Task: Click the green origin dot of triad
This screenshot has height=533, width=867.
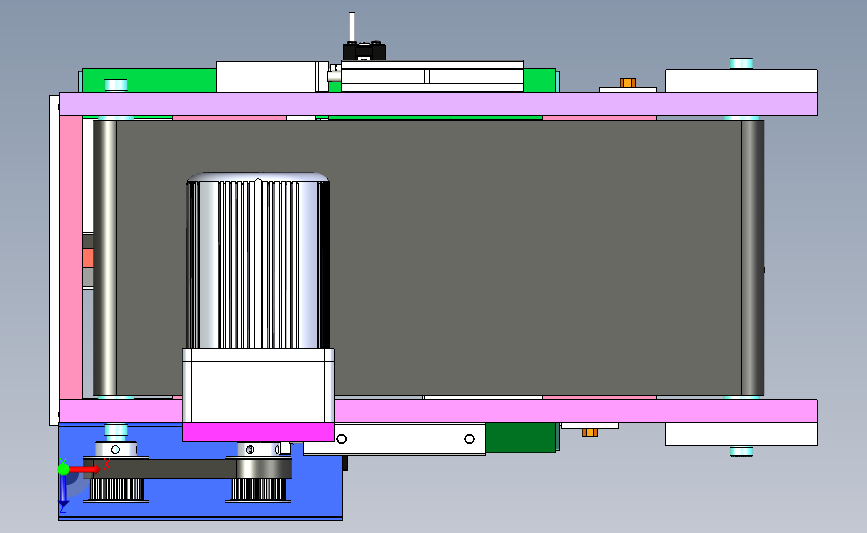Action: click(64, 469)
